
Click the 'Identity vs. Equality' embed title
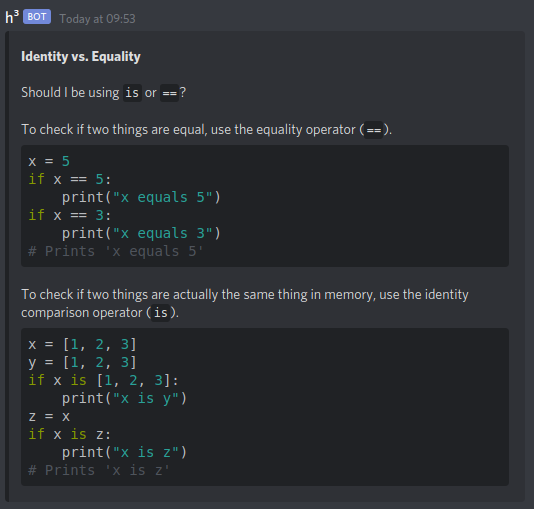pos(81,57)
